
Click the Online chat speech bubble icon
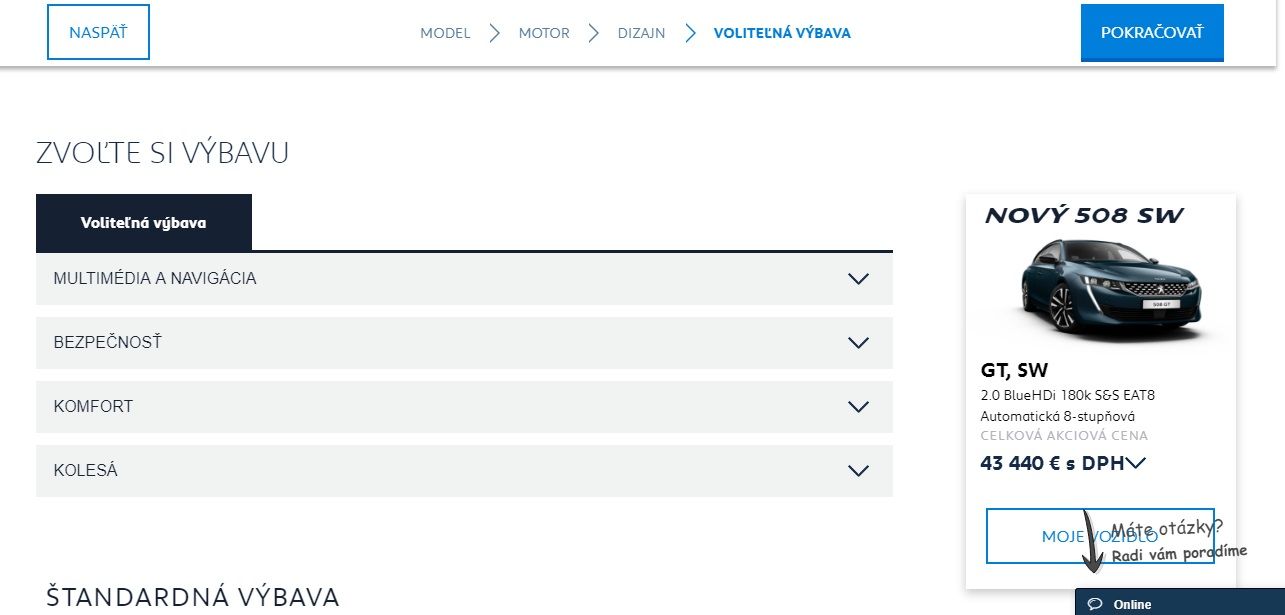[x=1095, y=604]
